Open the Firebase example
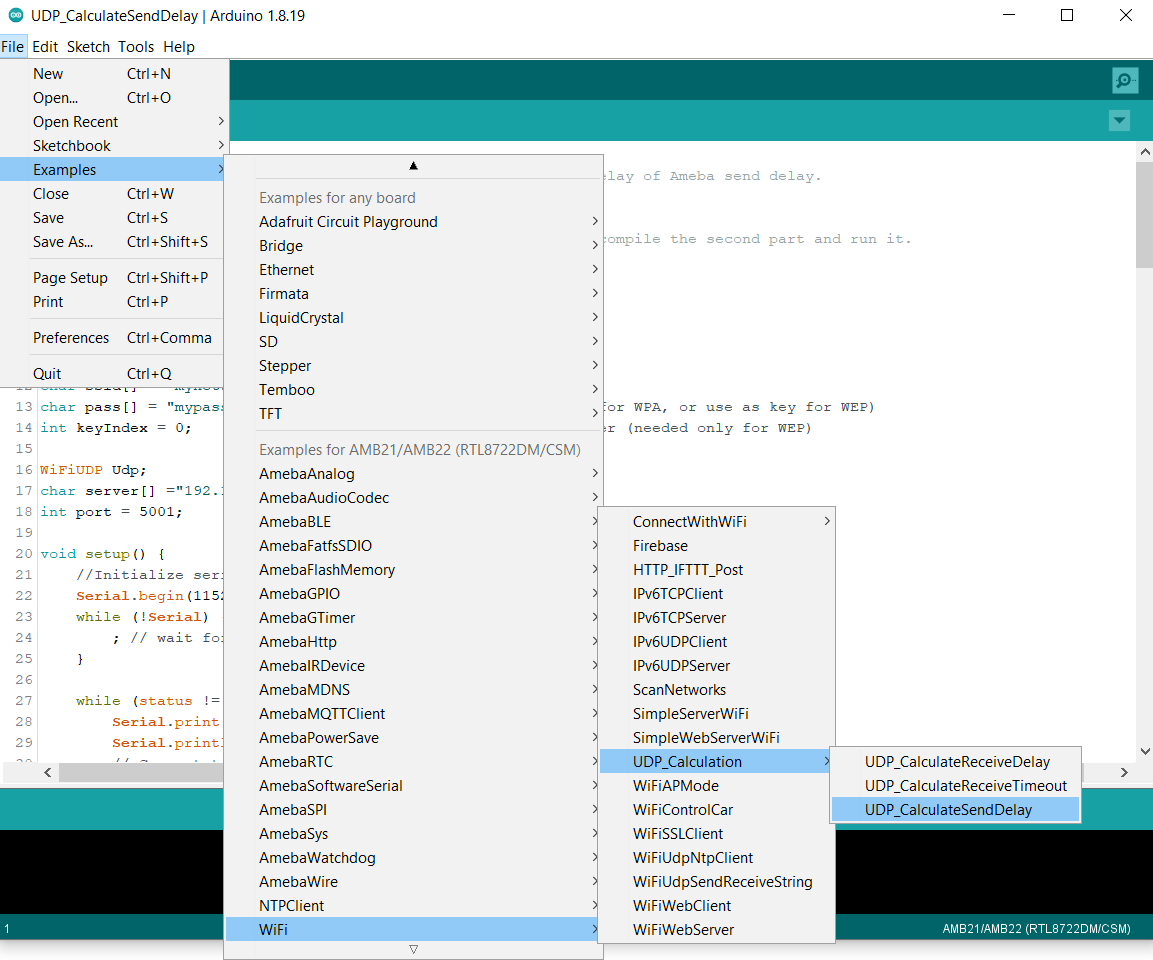1153x960 pixels. (717, 546)
